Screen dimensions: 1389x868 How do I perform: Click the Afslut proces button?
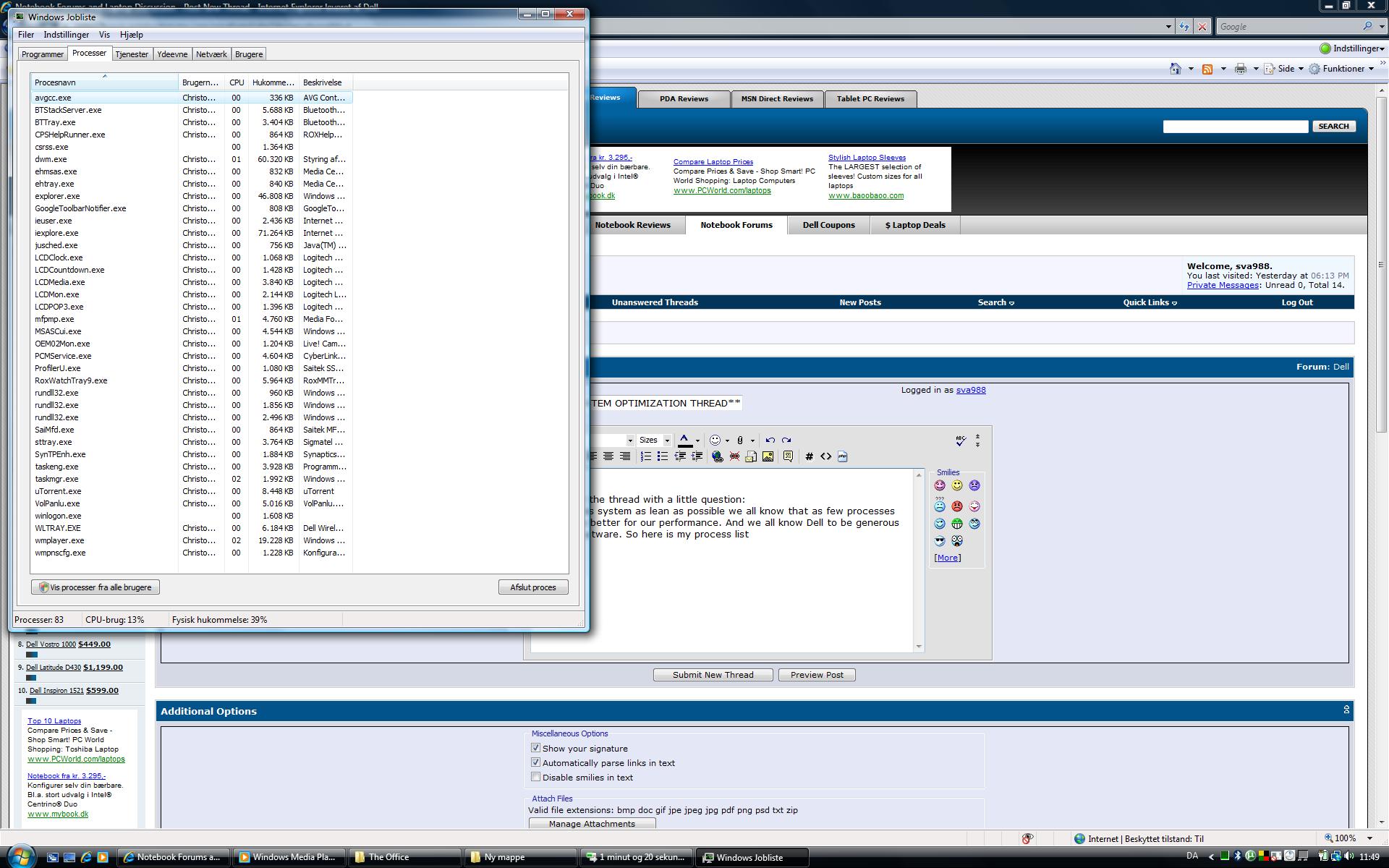(x=533, y=587)
